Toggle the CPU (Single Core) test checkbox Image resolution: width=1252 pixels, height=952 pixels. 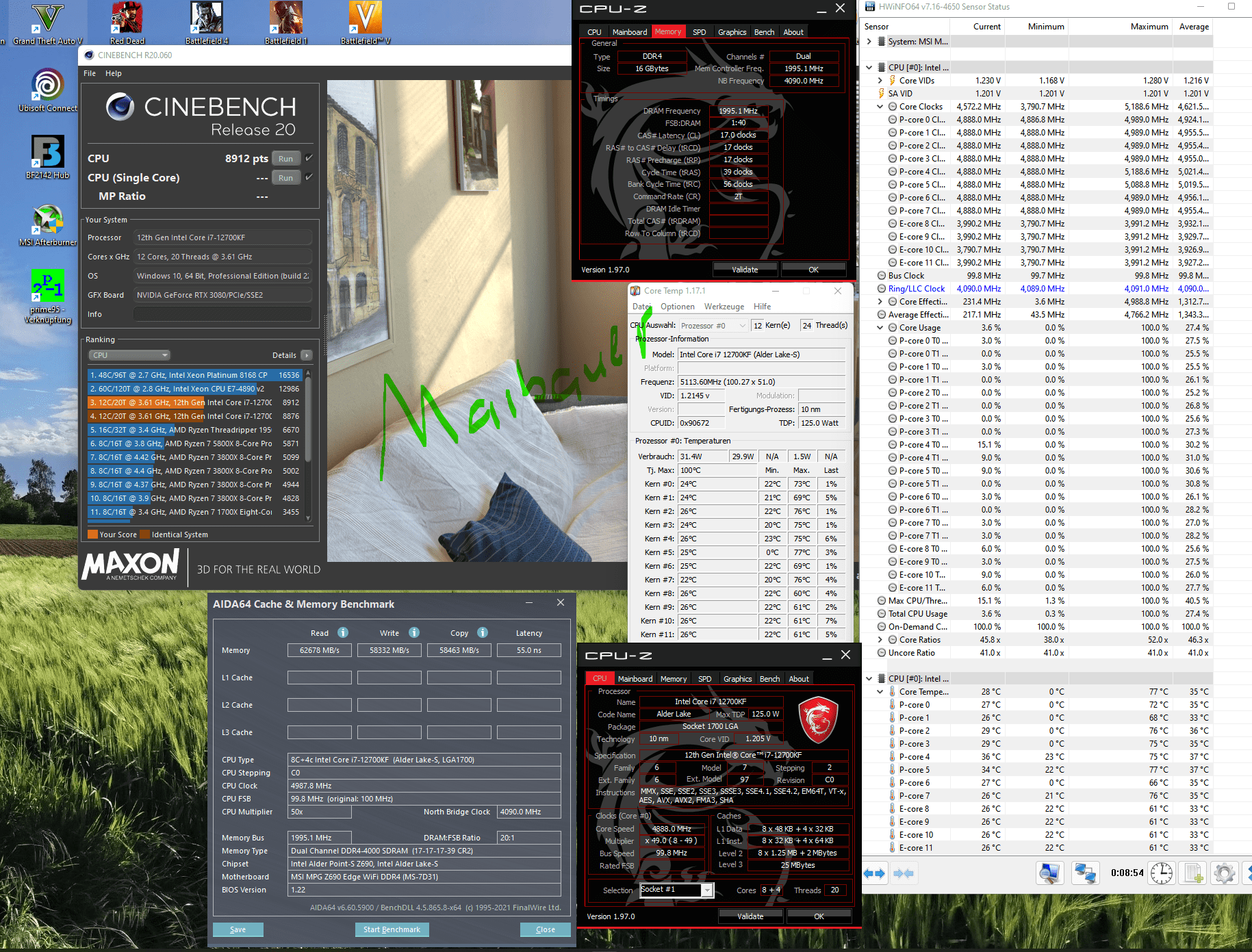pos(309,177)
